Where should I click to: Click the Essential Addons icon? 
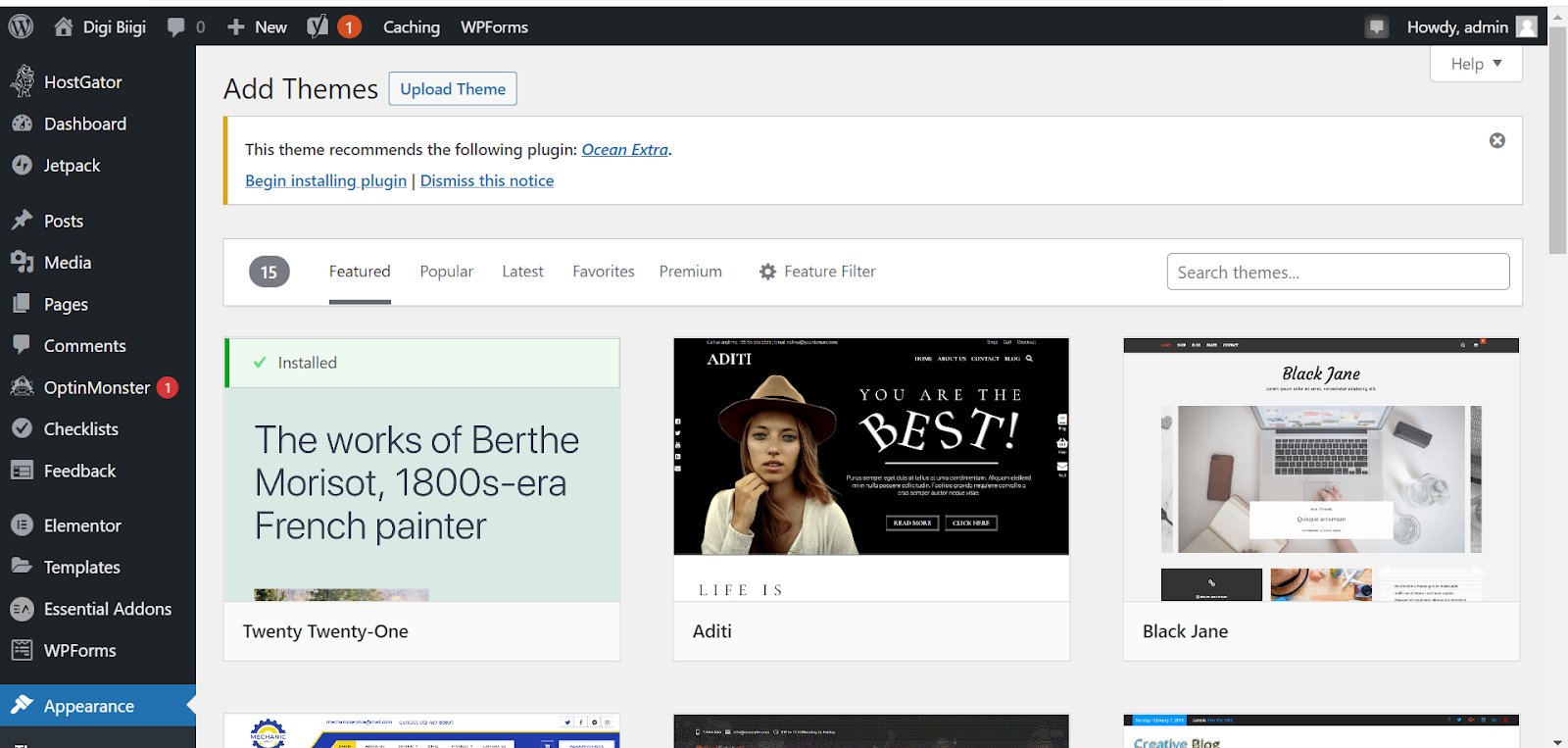point(22,609)
